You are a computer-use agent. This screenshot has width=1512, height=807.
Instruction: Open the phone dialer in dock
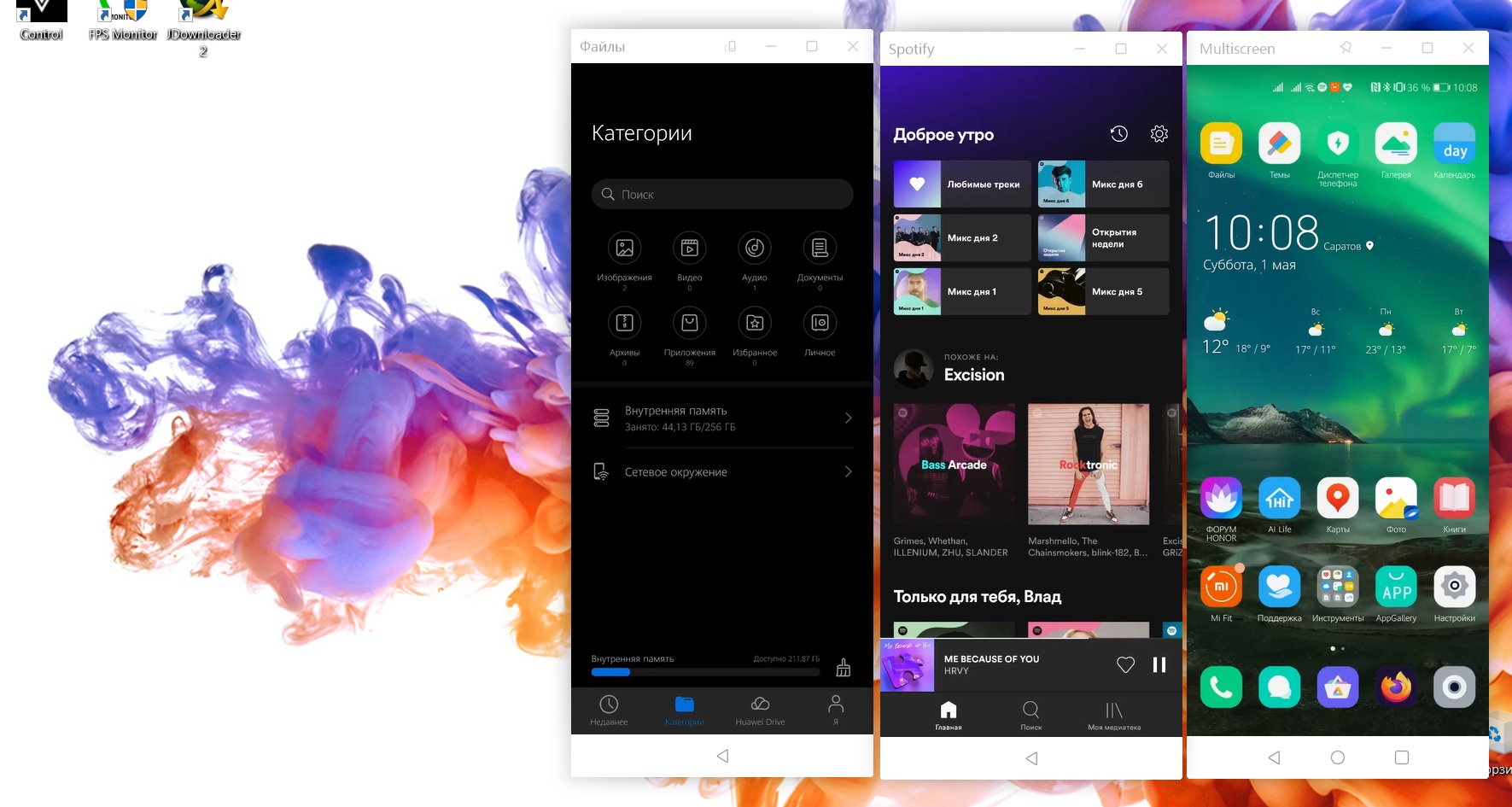pos(1222,687)
